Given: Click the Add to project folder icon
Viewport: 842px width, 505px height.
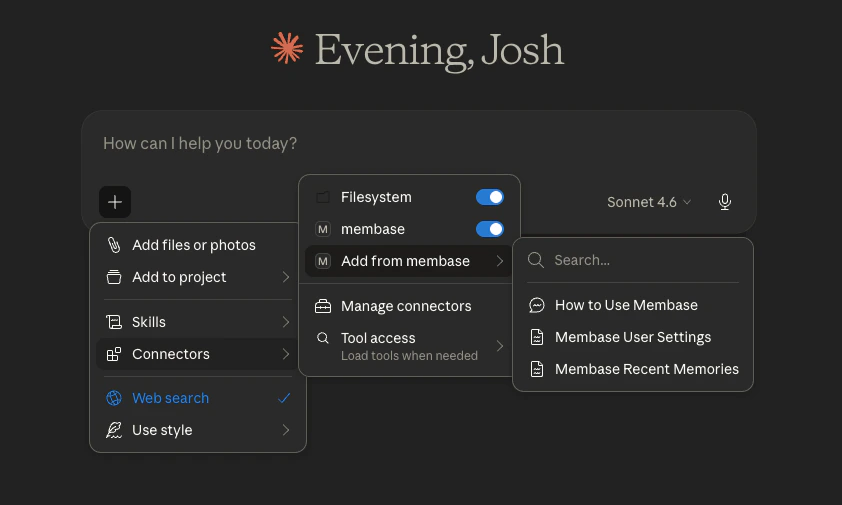Looking at the screenshot, I should click(114, 277).
